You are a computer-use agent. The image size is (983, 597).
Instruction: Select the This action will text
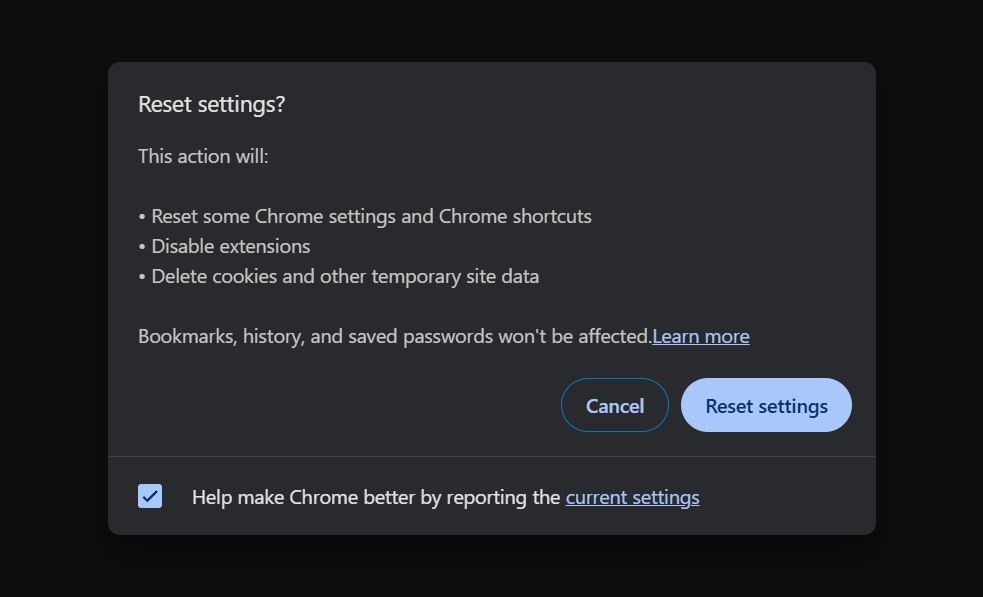pos(203,156)
